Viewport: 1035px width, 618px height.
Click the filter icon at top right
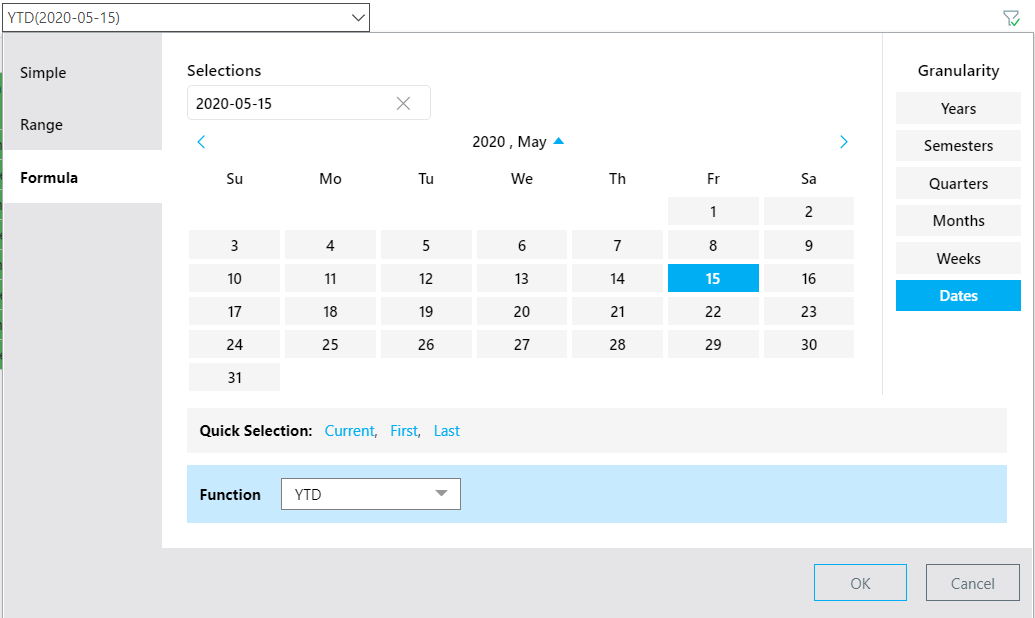[x=1011, y=18]
